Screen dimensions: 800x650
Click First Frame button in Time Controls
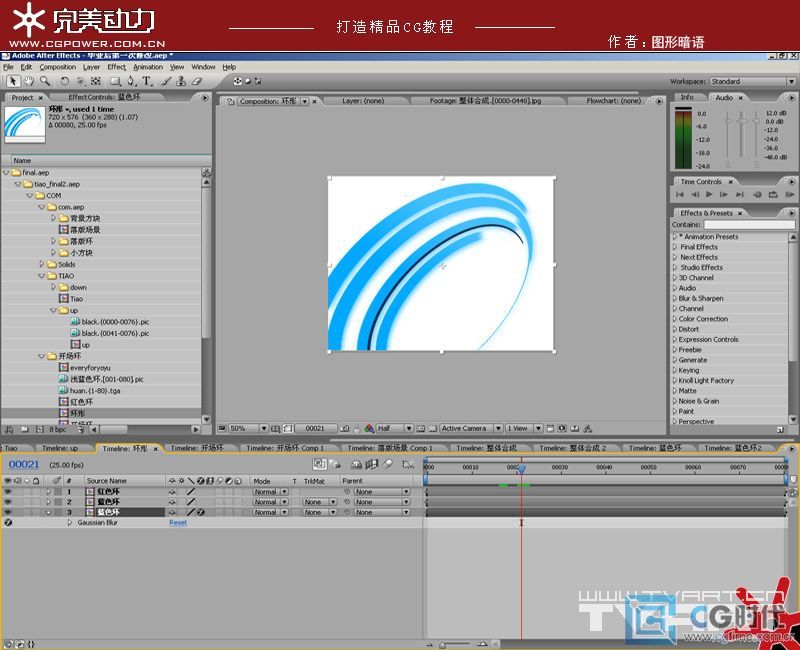pos(680,194)
